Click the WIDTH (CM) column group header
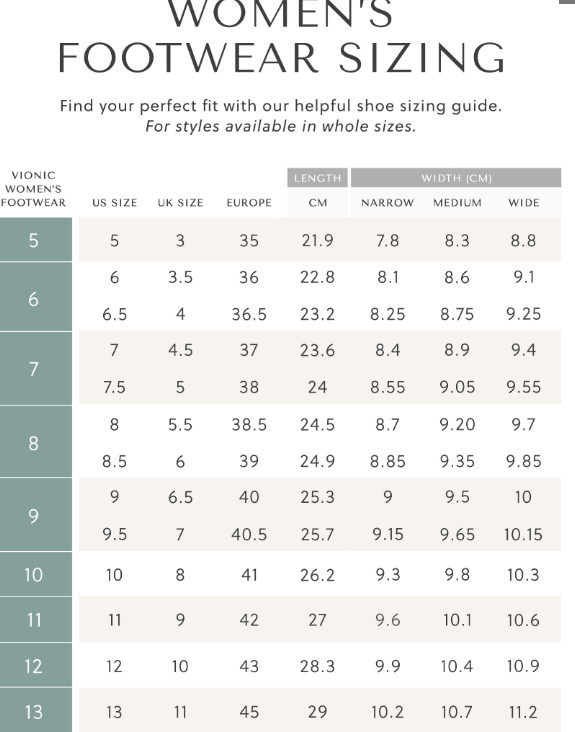Screen dimensions: 575x732 (x=456, y=178)
